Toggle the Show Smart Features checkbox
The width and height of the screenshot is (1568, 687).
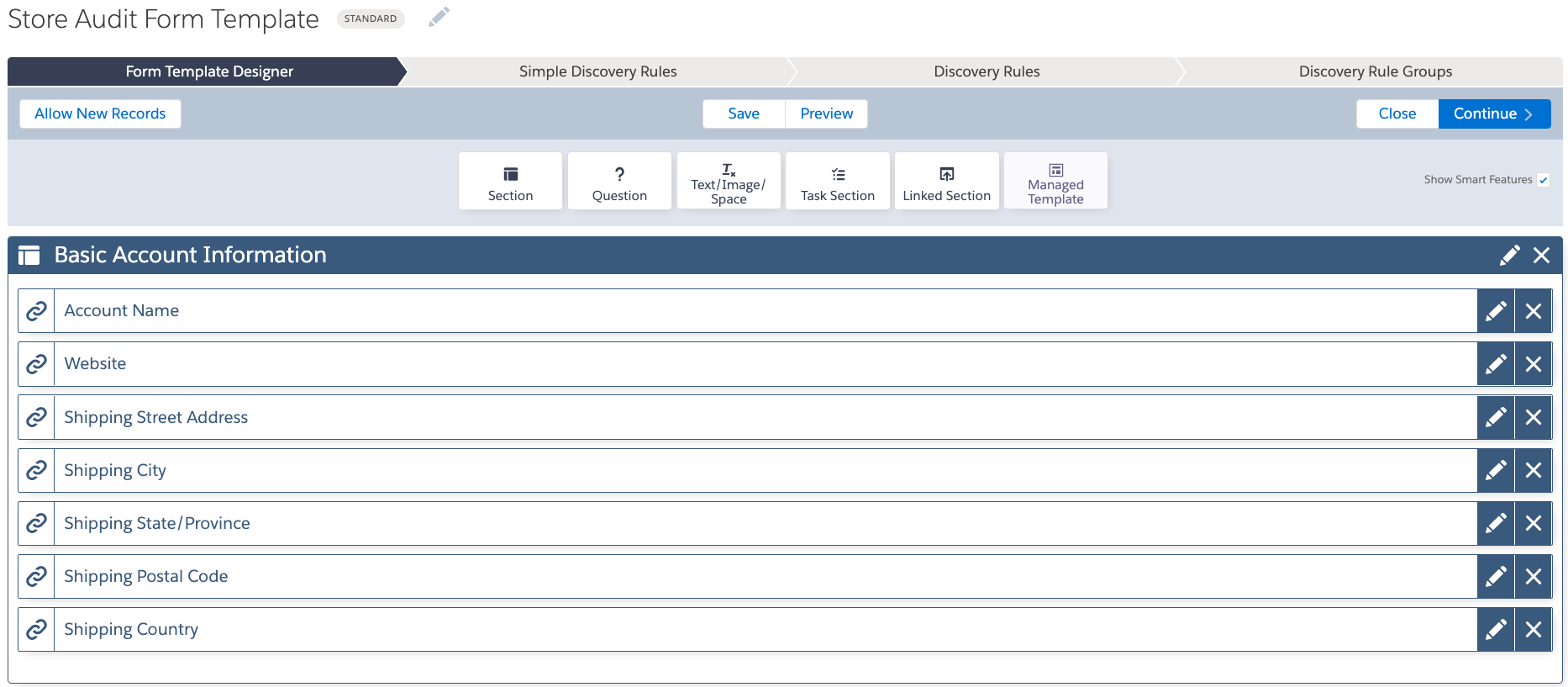click(x=1544, y=180)
